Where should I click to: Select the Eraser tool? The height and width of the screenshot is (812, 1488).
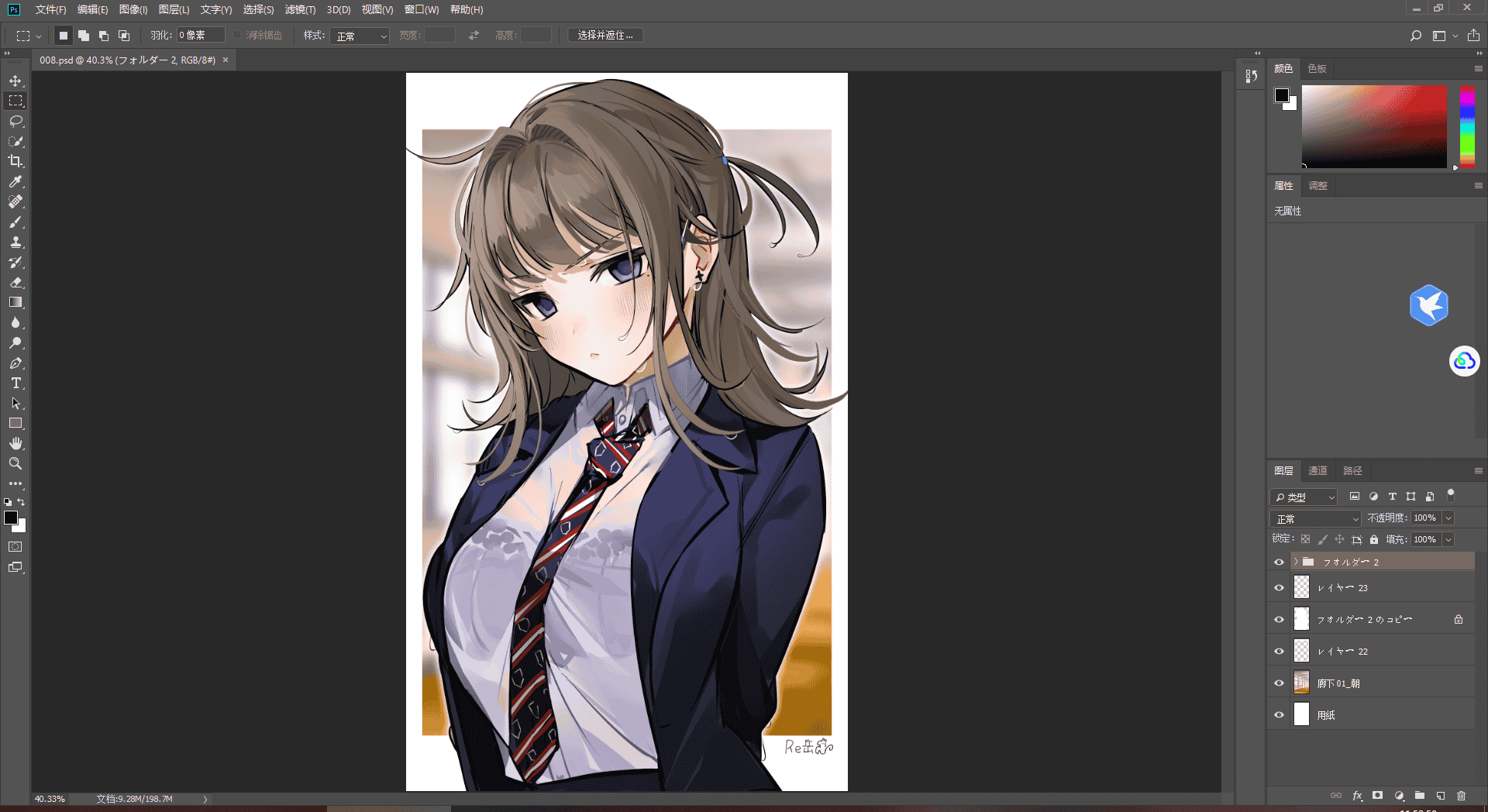pyautogui.click(x=15, y=282)
